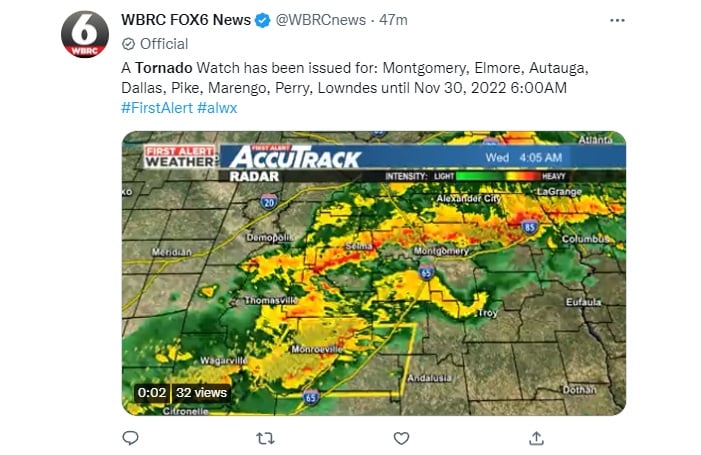Open the 47m timestamp link
The height and width of the screenshot is (455, 701).
(x=393, y=20)
